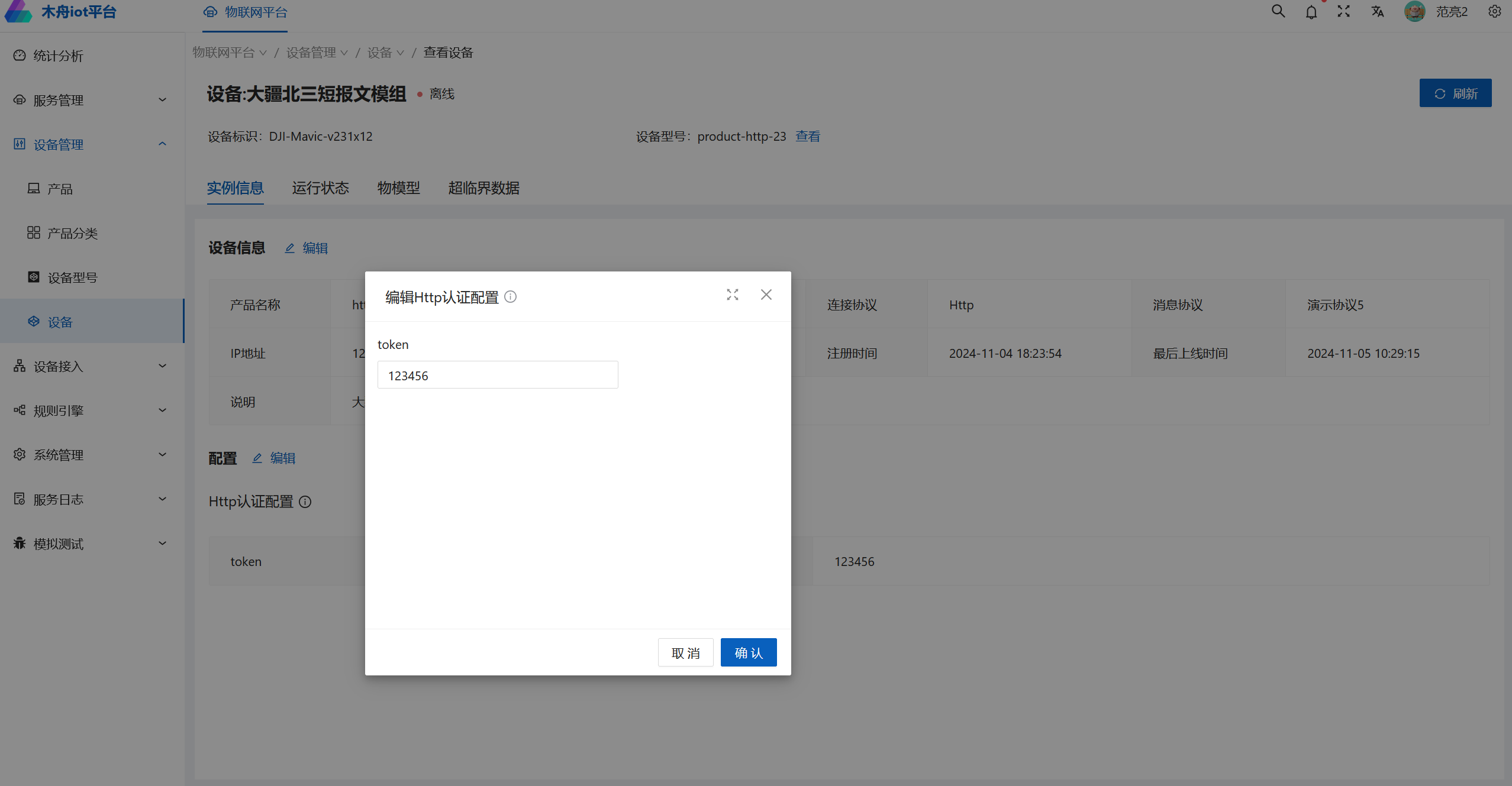This screenshot has width=1512, height=786.
Task: Click 取消 button in dialog
Action: pos(685,652)
